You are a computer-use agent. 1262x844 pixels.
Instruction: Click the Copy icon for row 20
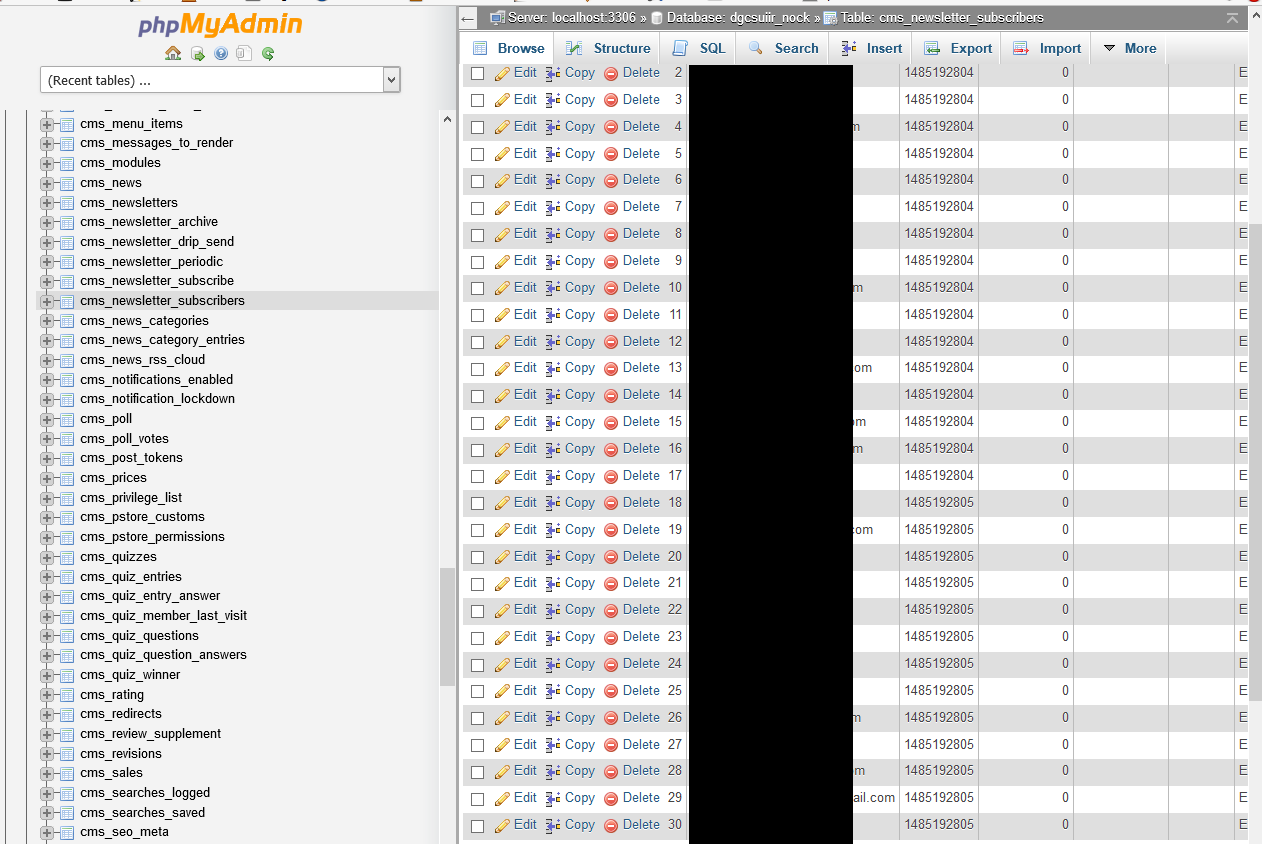click(x=553, y=557)
